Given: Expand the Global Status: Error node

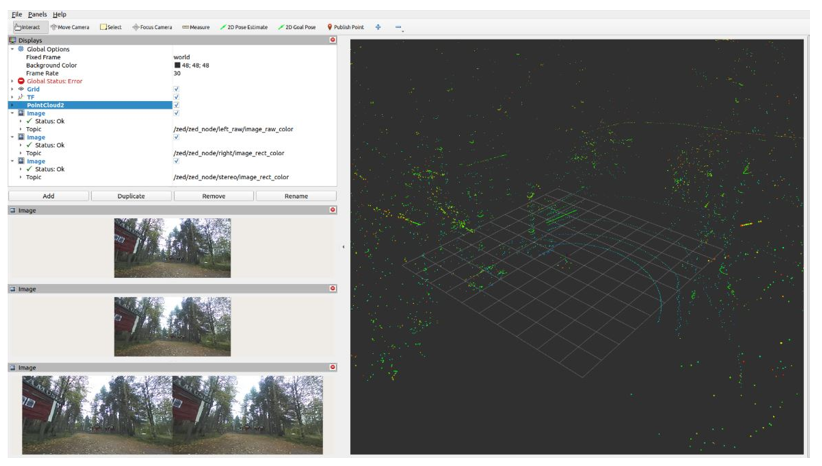Looking at the screenshot, I should pyautogui.click(x=12, y=81).
